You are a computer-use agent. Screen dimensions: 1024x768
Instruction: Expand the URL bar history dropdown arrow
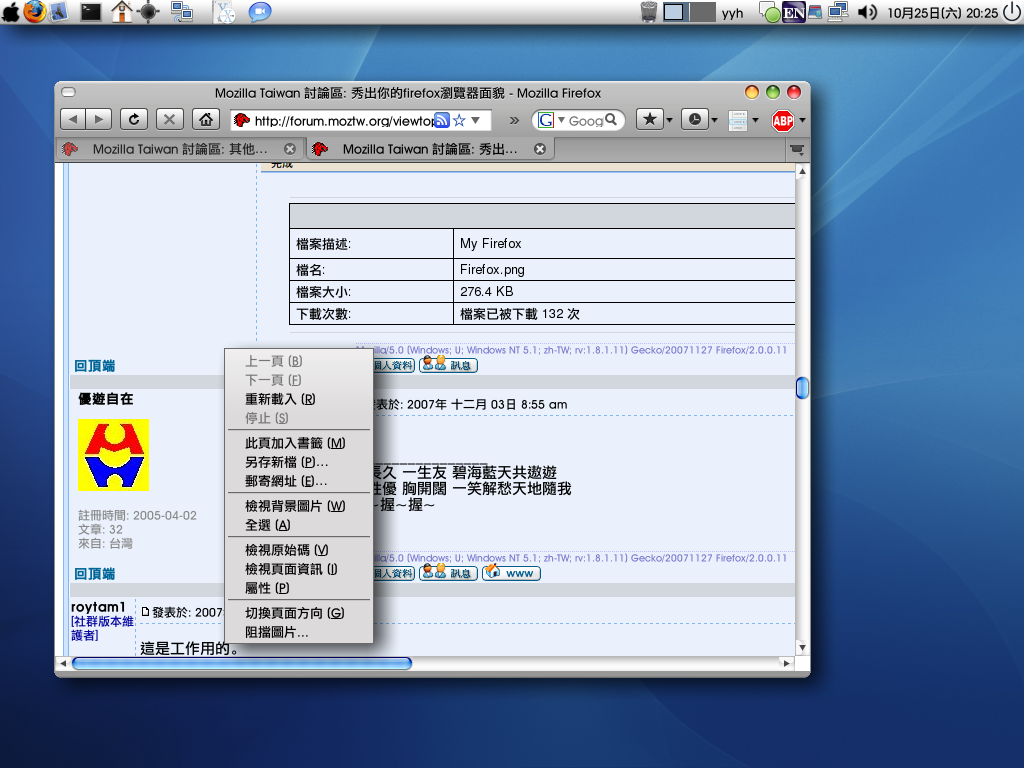[477, 120]
